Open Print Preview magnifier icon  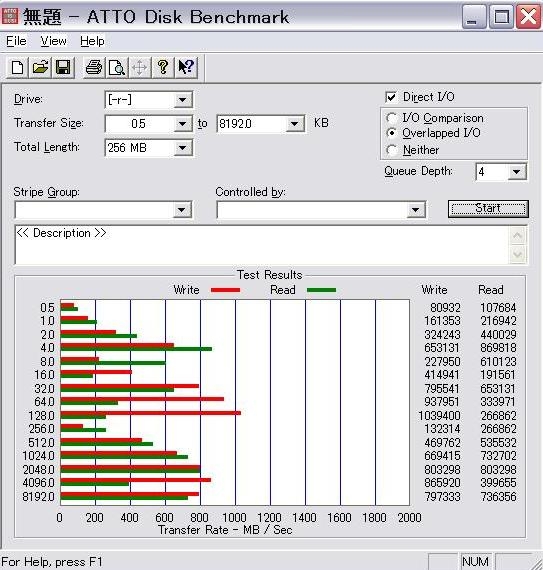tap(117, 68)
